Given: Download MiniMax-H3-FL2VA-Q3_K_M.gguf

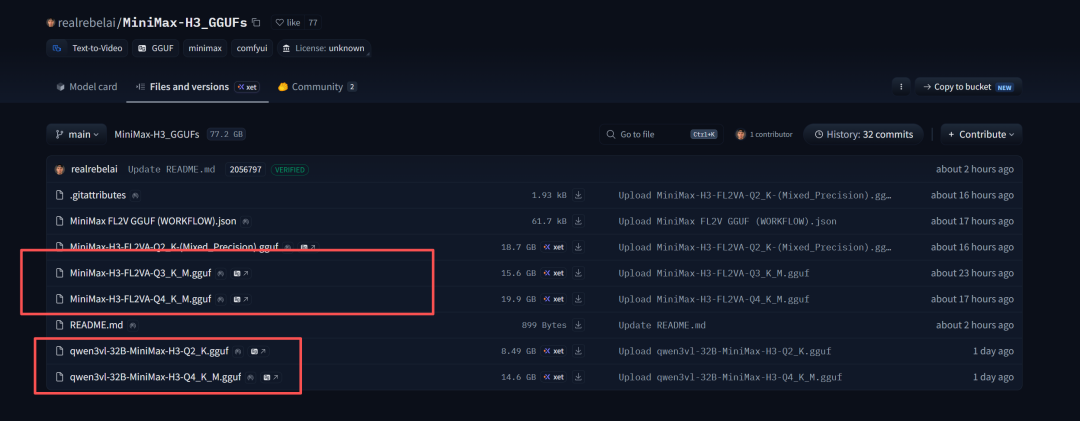Looking at the screenshot, I should [x=579, y=273].
